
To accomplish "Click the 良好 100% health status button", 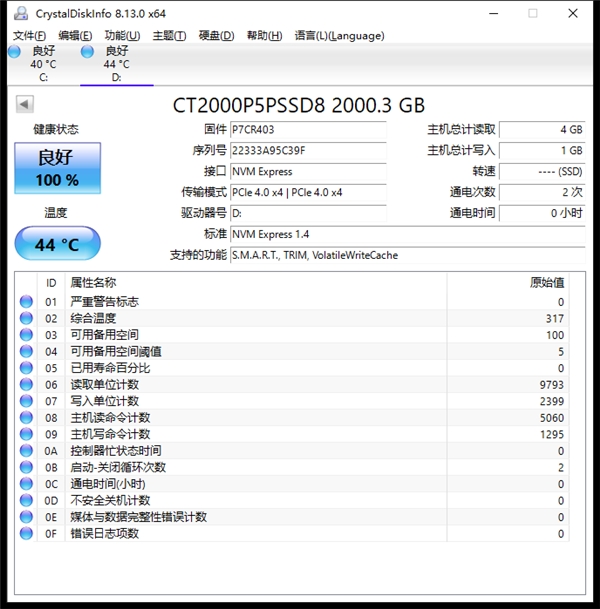I will click(57, 168).
